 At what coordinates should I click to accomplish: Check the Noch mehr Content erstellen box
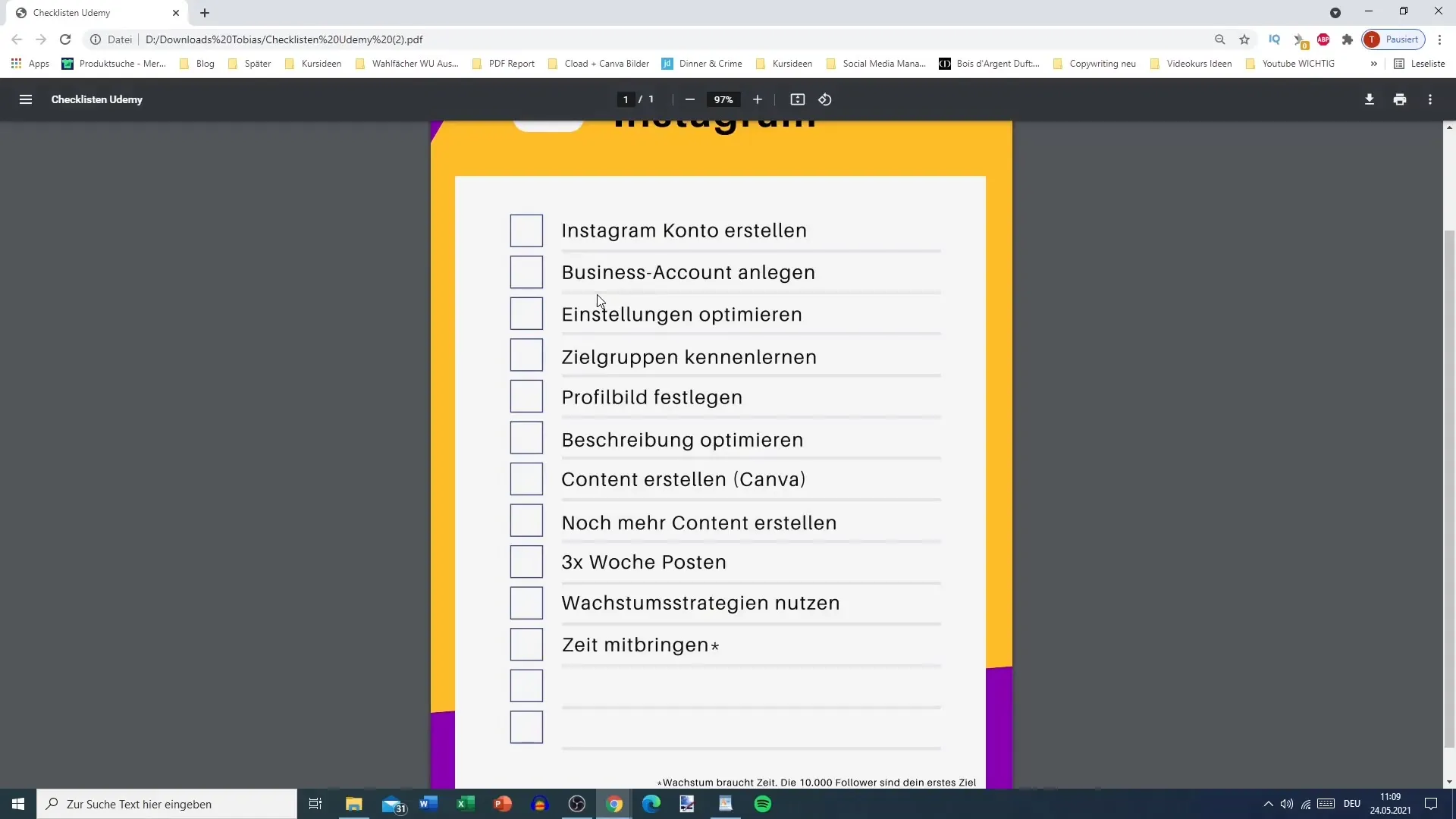(x=526, y=520)
